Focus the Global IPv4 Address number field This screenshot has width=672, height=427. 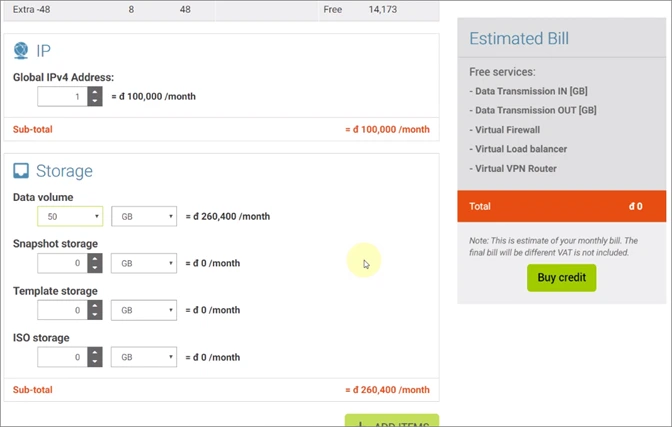coord(63,96)
